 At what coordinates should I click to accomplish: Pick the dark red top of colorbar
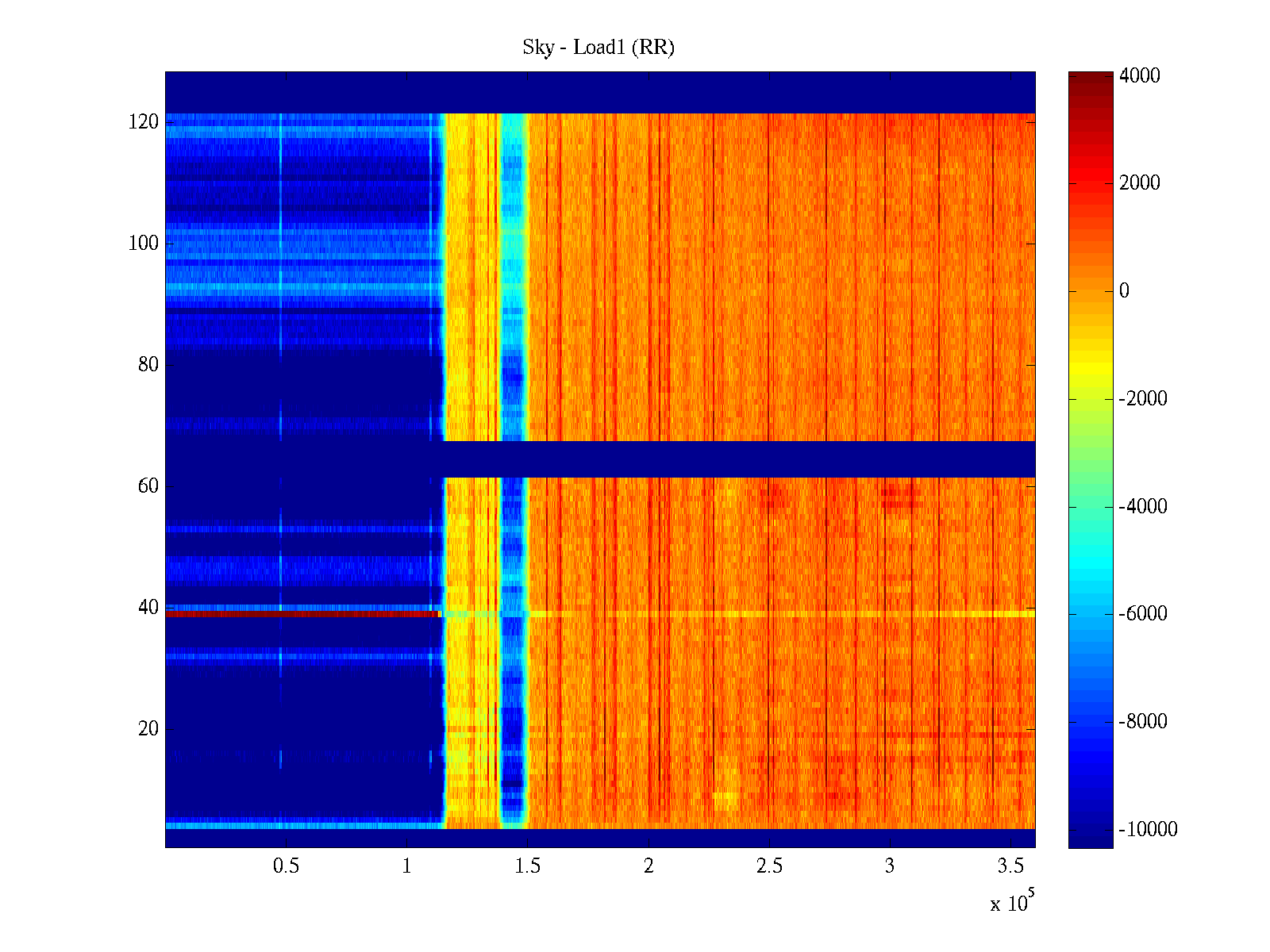click(x=1091, y=78)
